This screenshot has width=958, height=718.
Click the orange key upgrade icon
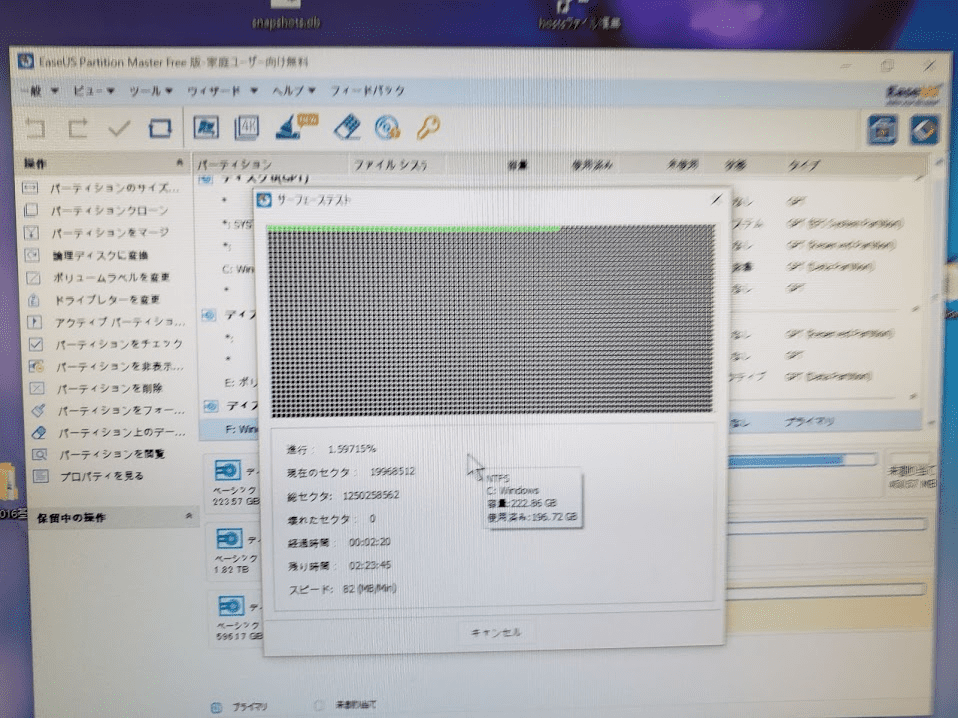coord(428,128)
